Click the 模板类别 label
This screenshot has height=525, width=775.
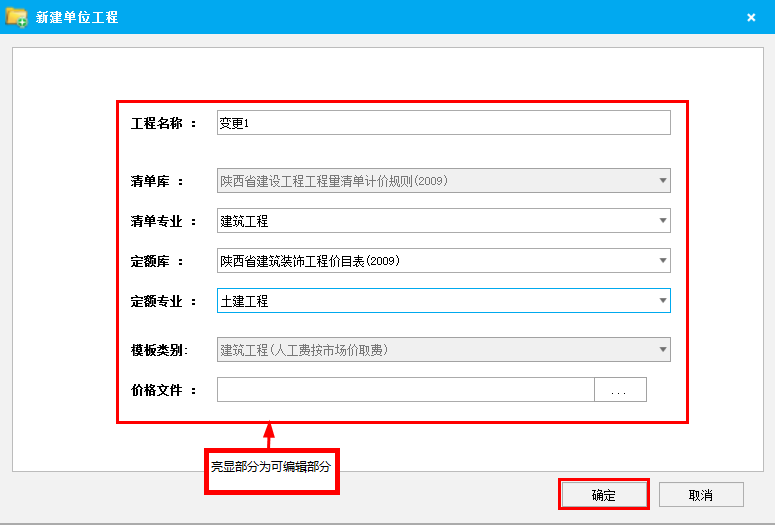[159, 349]
